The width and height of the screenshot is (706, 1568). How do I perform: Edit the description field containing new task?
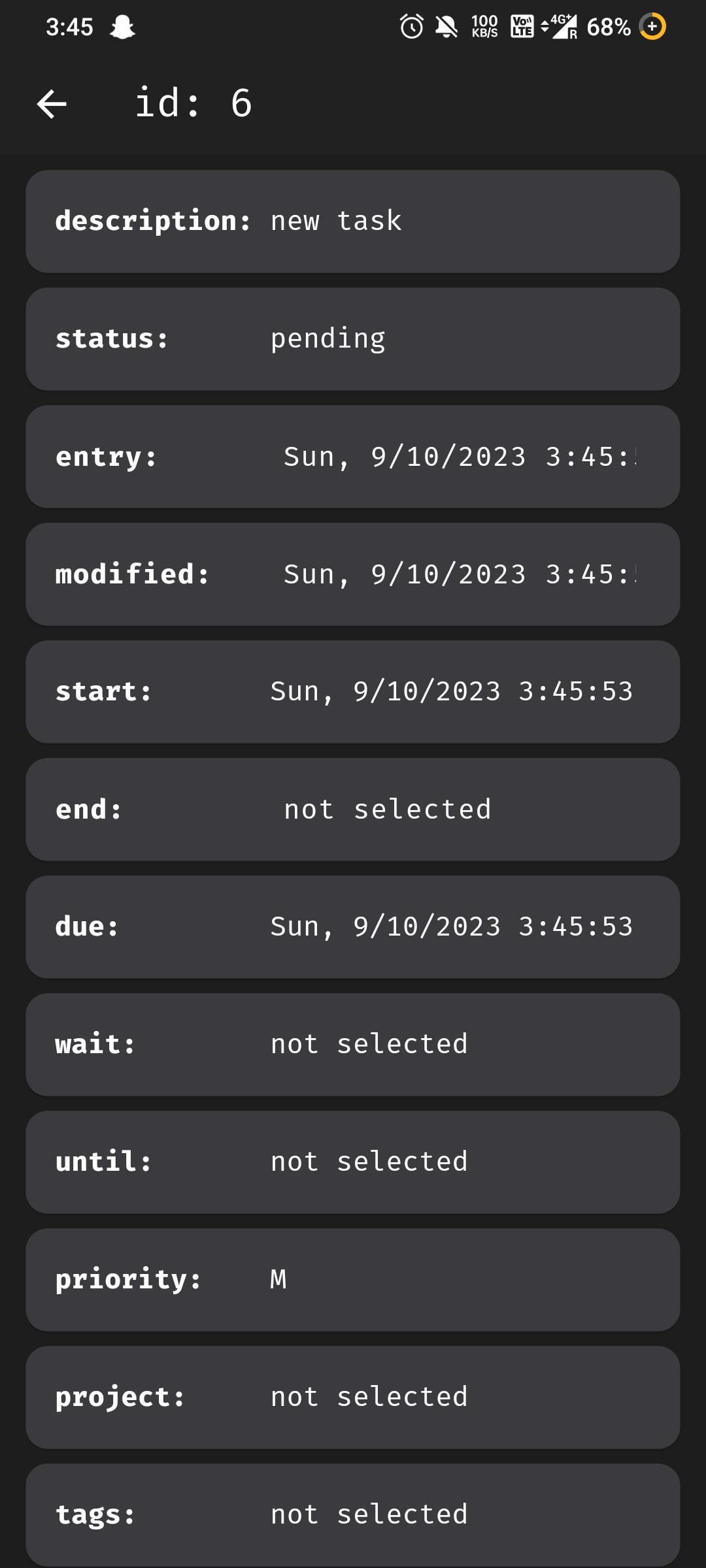pos(353,220)
